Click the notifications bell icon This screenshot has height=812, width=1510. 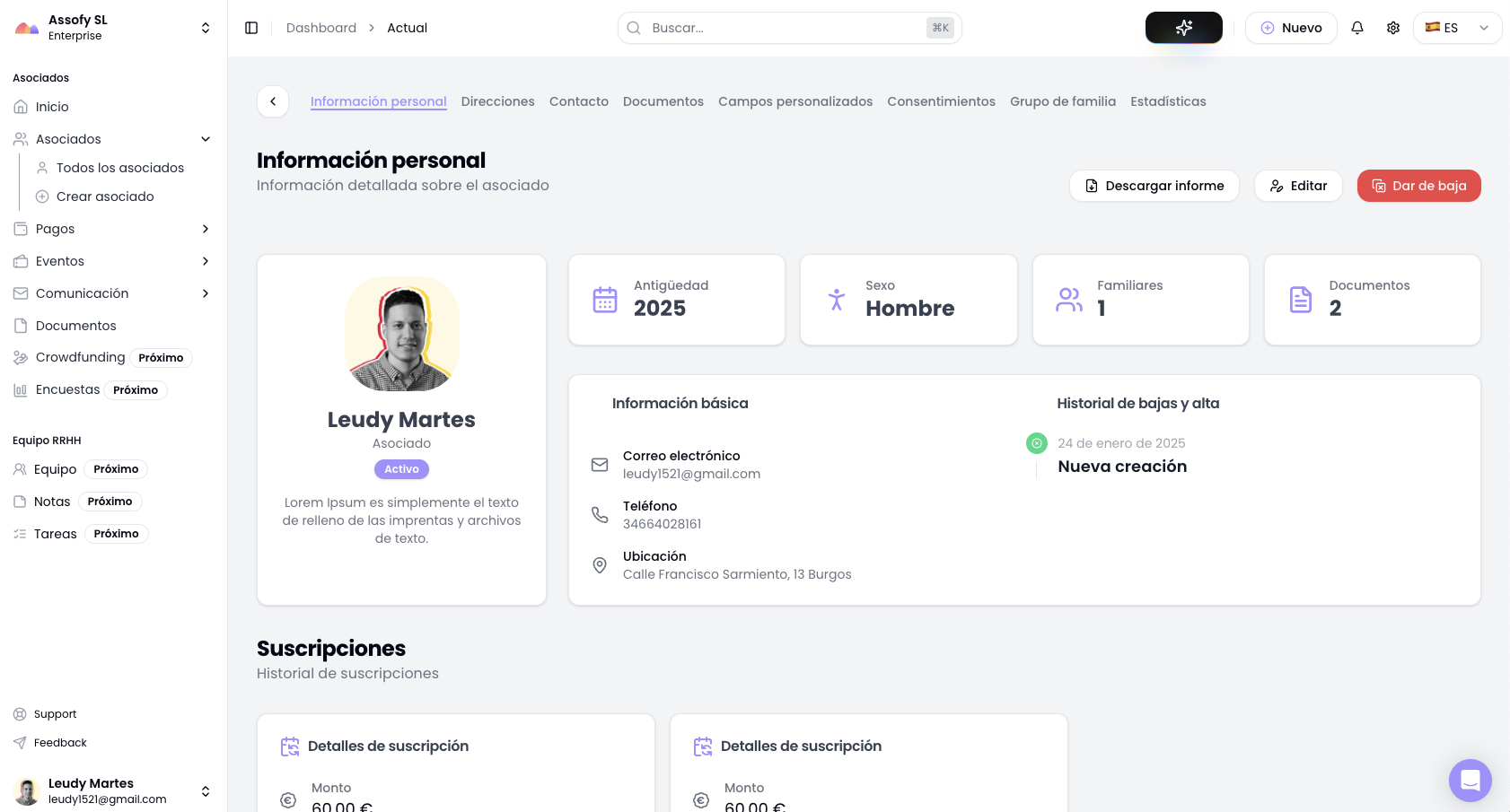pyautogui.click(x=1357, y=28)
